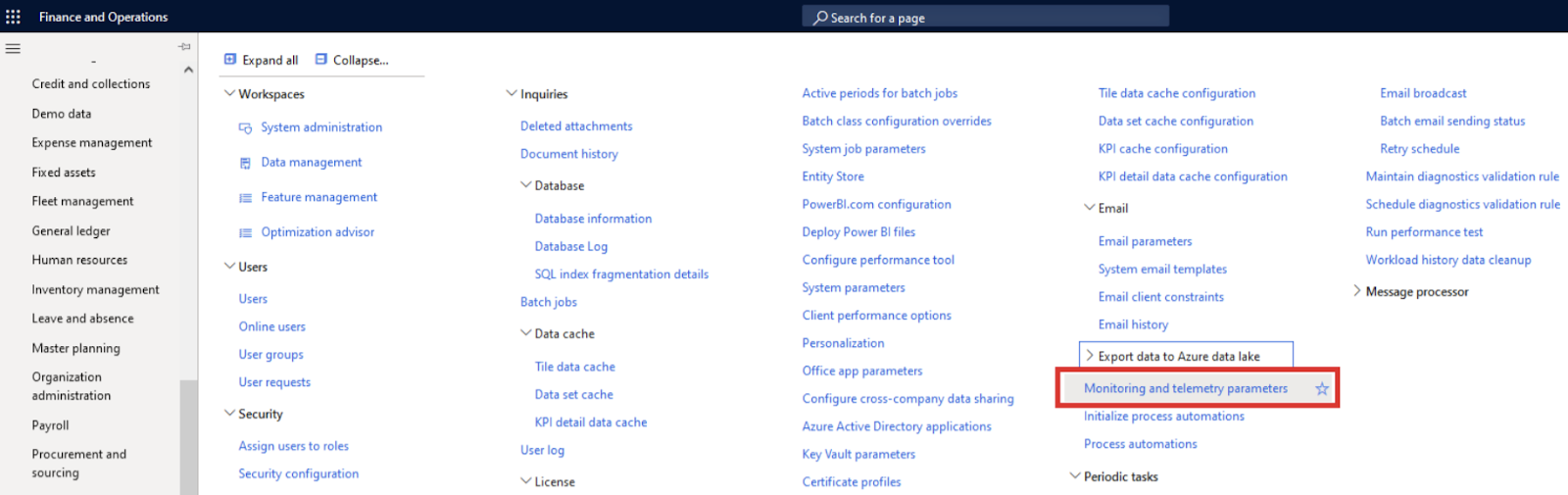Viewport: 1568px width, 495px height.
Task: Open Key Vault parameters link
Action: (x=858, y=455)
